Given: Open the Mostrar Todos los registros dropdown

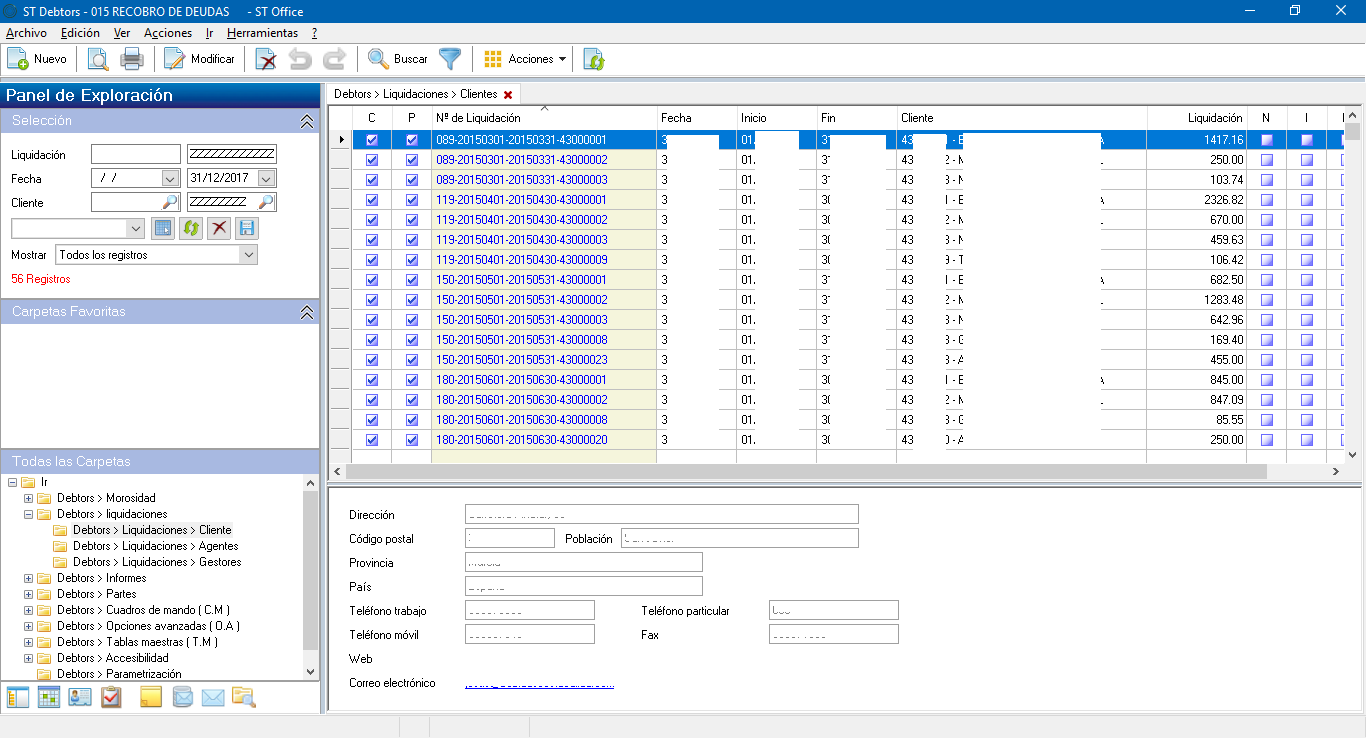Looking at the screenshot, I should (x=157, y=255).
